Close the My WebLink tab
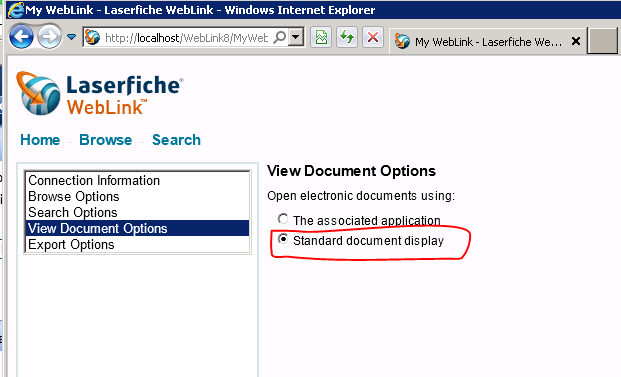Viewport: 621px width, 377px height. (x=576, y=41)
